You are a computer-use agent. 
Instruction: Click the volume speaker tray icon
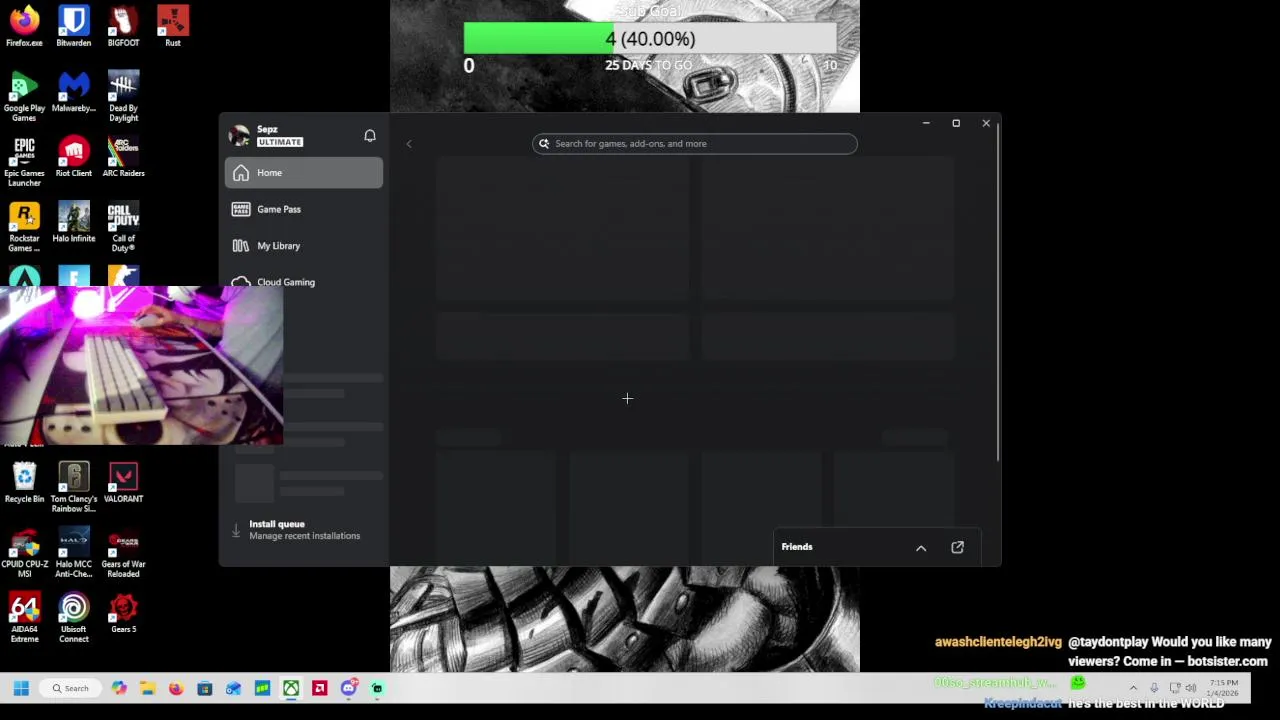[x=1190, y=688]
